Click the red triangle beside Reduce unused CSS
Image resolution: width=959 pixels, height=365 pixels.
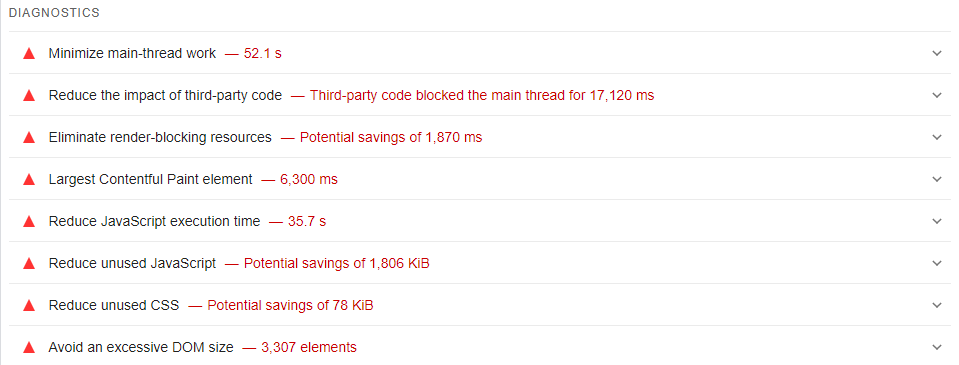pyautogui.click(x=29, y=305)
